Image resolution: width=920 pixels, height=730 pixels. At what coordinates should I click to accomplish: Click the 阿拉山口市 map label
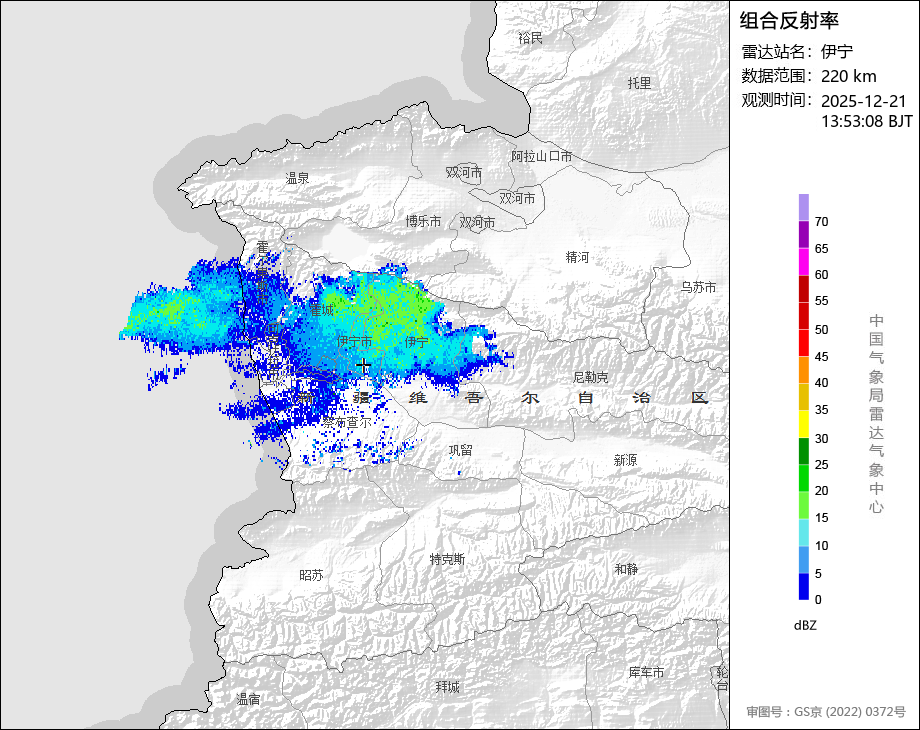click(542, 156)
